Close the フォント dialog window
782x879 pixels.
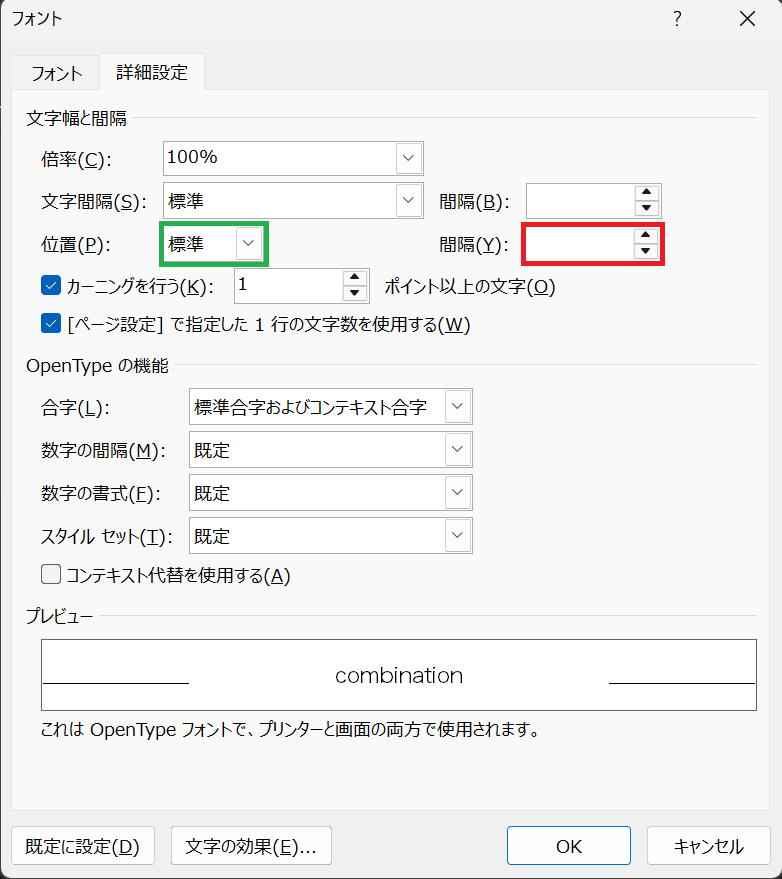tap(746, 19)
